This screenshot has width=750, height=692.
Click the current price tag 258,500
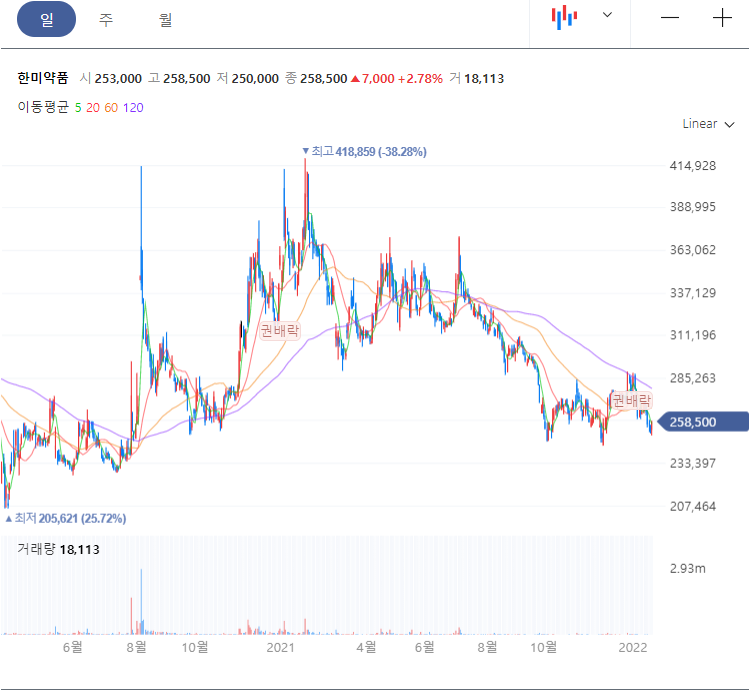click(x=703, y=422)
